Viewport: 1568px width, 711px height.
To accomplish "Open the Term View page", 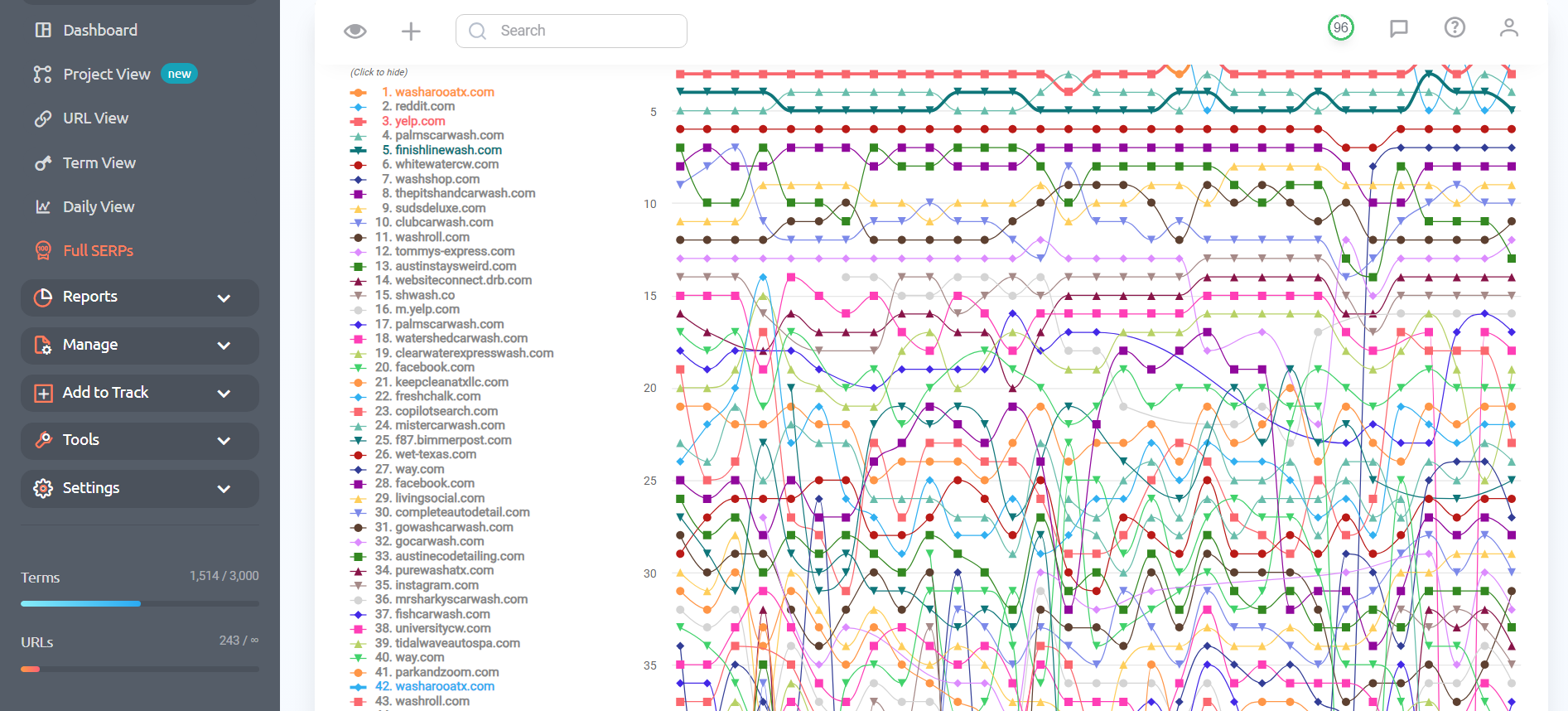I will tap(99, 163).
